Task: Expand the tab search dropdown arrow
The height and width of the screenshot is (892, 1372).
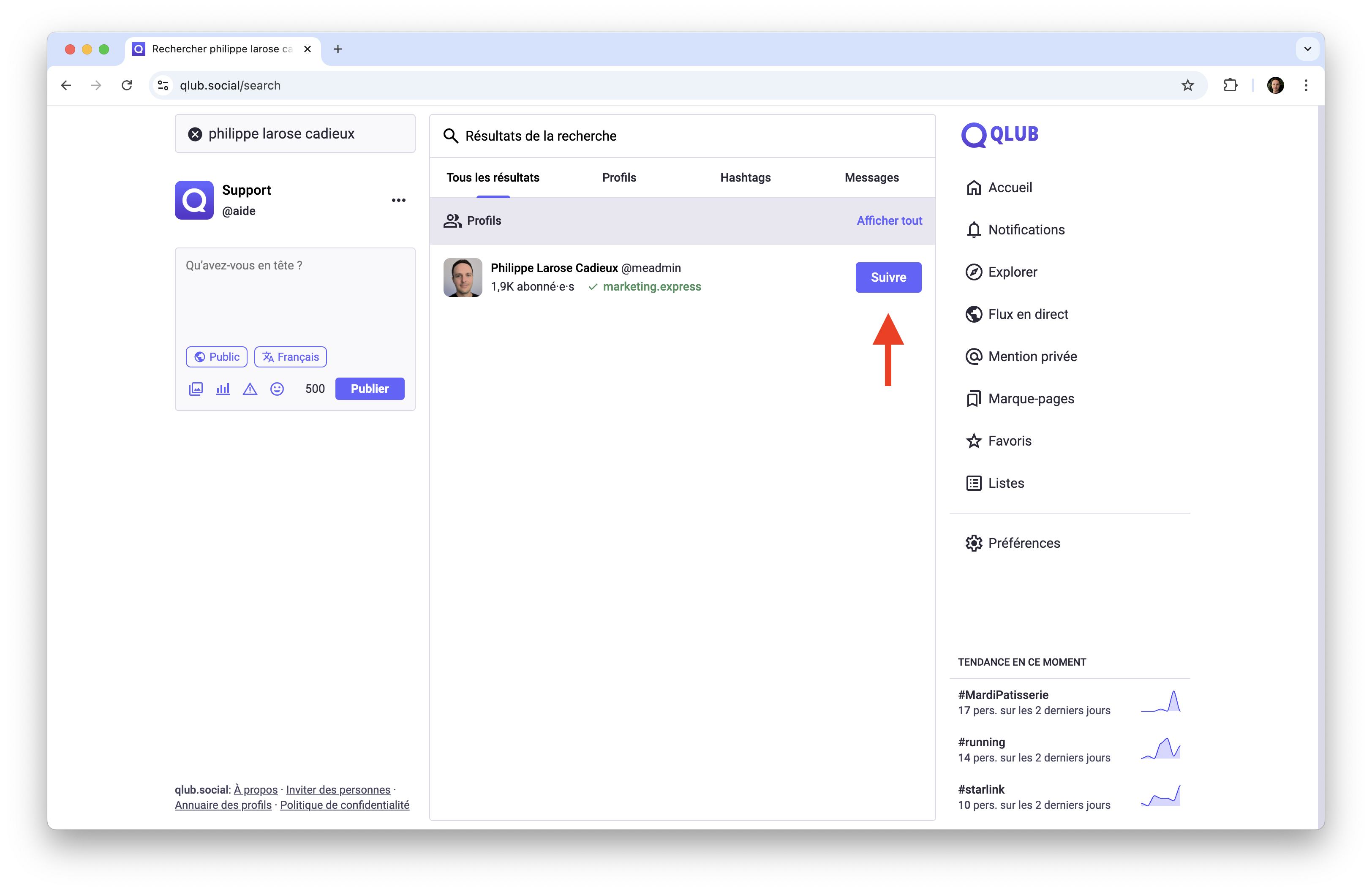Action: click(x=1307, y=49)
